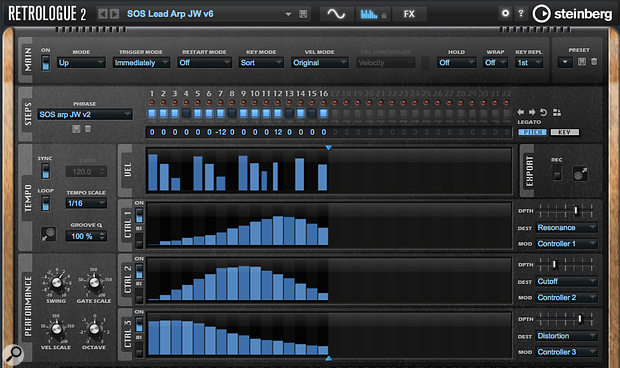Toggle the tempo SYNC switch
620x368 pixels.
pos(45,171)
